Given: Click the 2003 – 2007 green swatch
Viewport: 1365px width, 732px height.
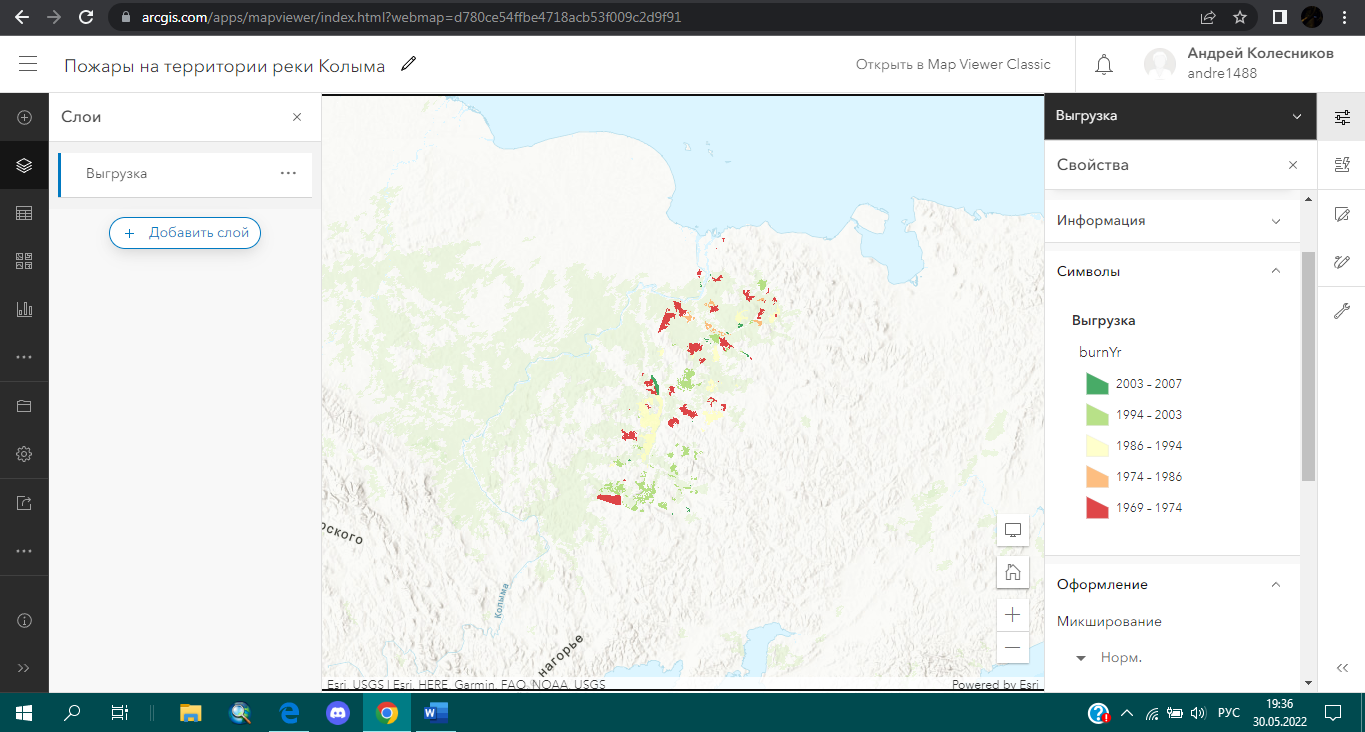Looking at the screenshot, I should pyautogui.click(x=1097, y=384).
